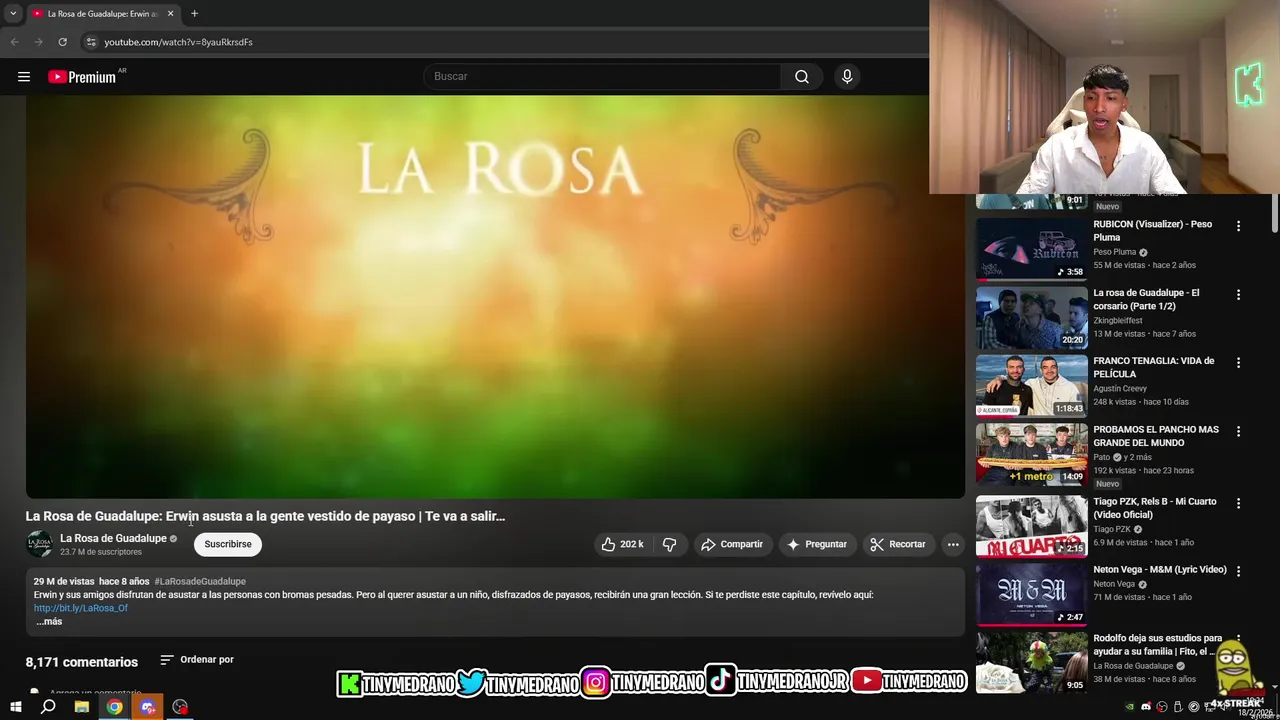Go forward with the browser forward arrow

(x=38, y=42)
